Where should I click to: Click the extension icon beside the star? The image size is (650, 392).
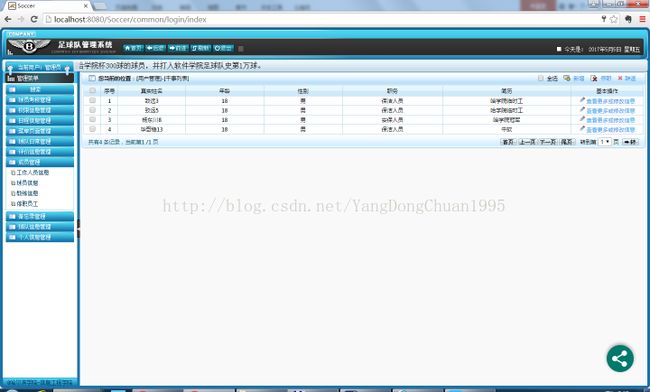pos(628,19)
